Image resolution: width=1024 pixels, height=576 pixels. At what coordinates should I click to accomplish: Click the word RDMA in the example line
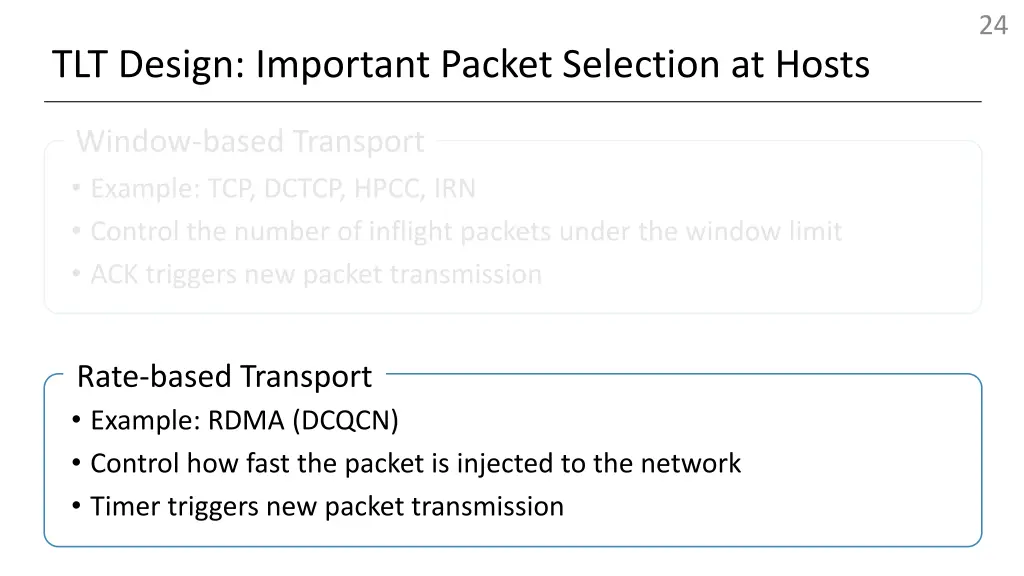[x=246, y=421]
